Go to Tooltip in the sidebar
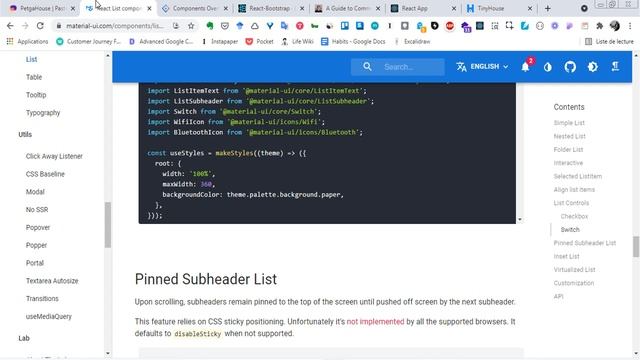 pos(36,95)
